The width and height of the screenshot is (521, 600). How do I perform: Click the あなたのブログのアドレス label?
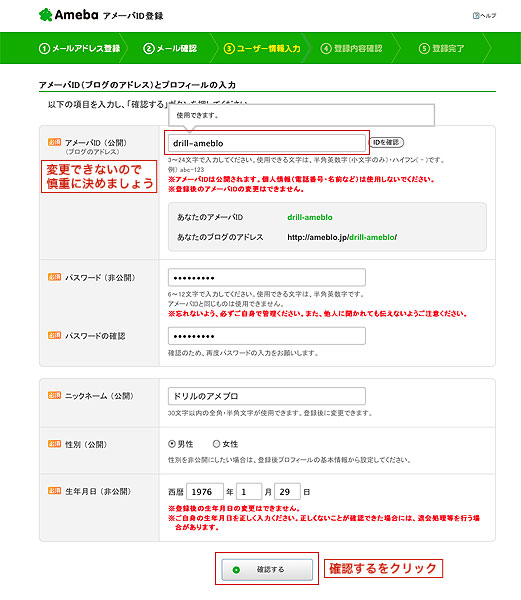(220, 237)
